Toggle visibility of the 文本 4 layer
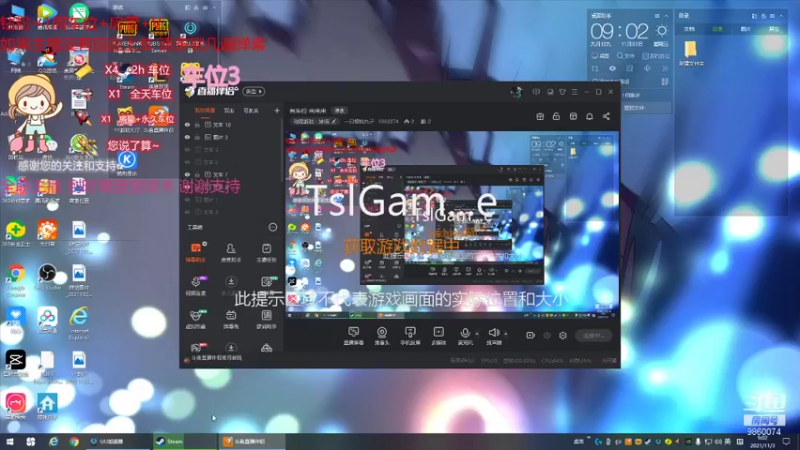The height and width of the screenshot is (450, 800). (187, 212)
